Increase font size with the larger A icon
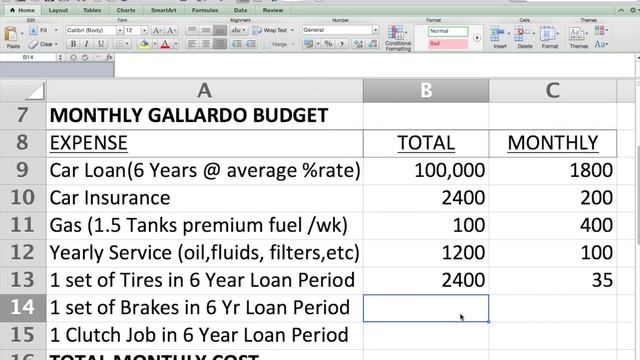 pos(157,30)
